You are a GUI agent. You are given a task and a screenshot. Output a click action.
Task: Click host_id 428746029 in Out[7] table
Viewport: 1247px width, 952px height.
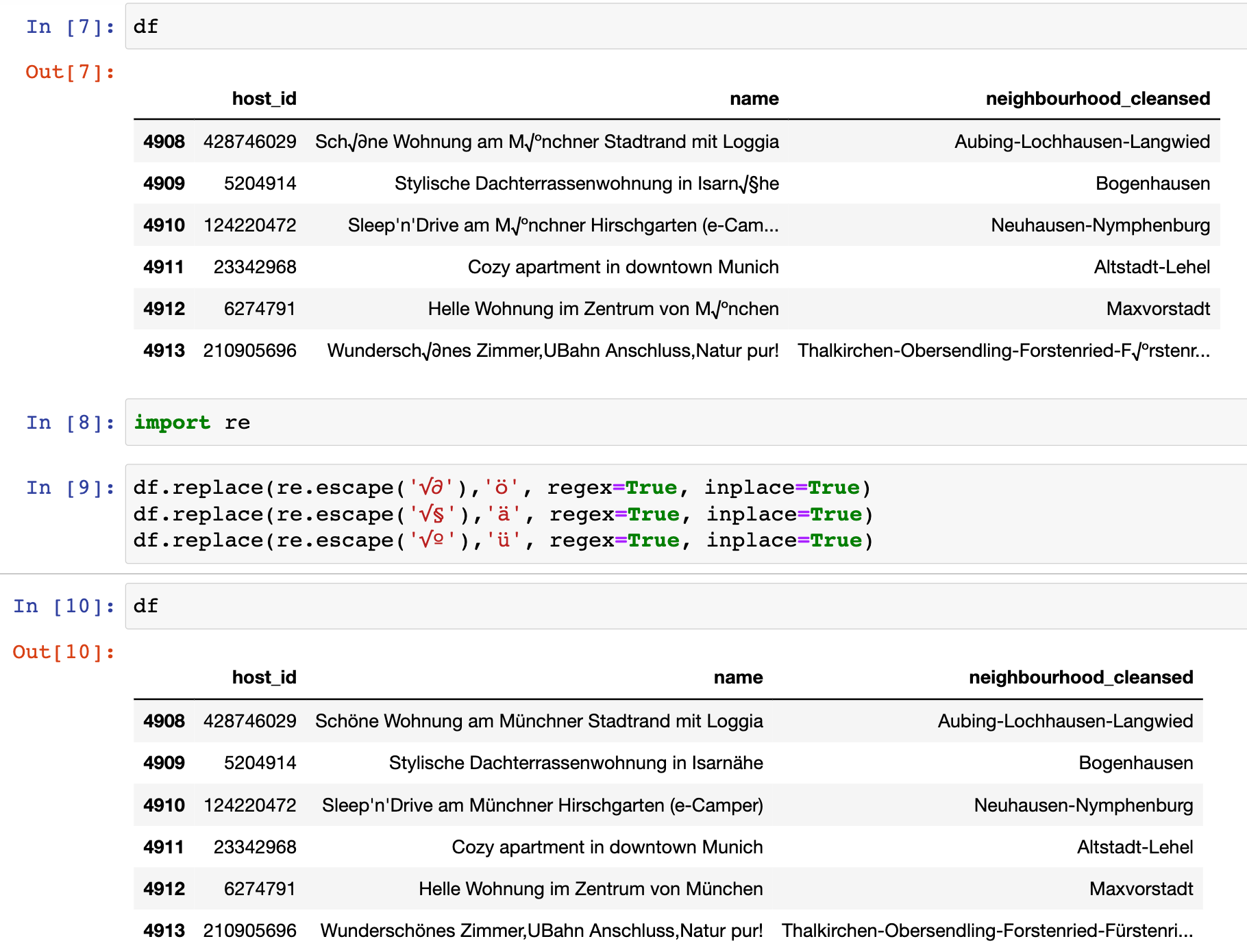[249, 142]
